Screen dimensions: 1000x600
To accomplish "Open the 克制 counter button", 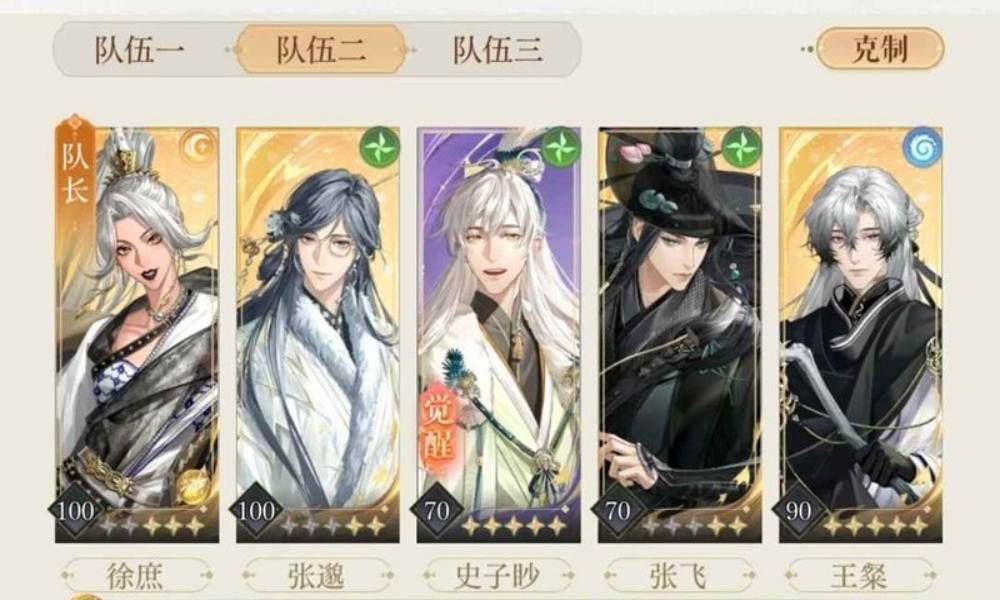I will point(880,48).
